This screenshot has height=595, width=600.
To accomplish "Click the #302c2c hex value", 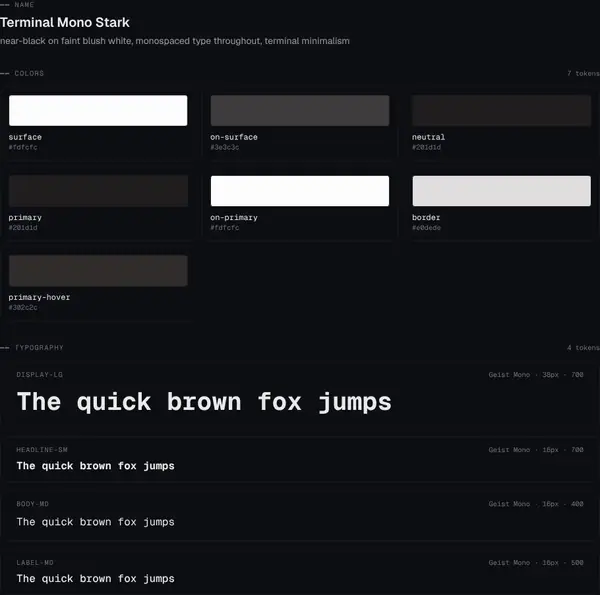I will 23,307.
